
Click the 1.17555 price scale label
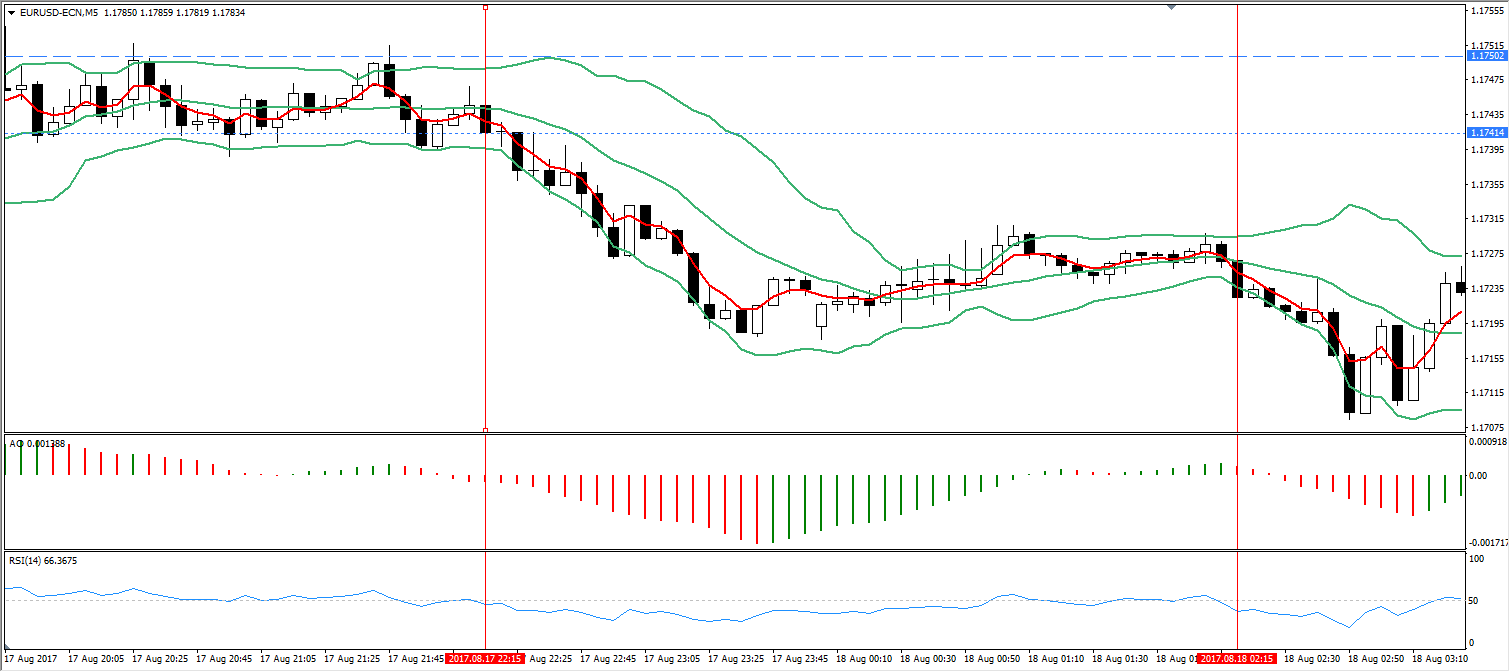1488,10
